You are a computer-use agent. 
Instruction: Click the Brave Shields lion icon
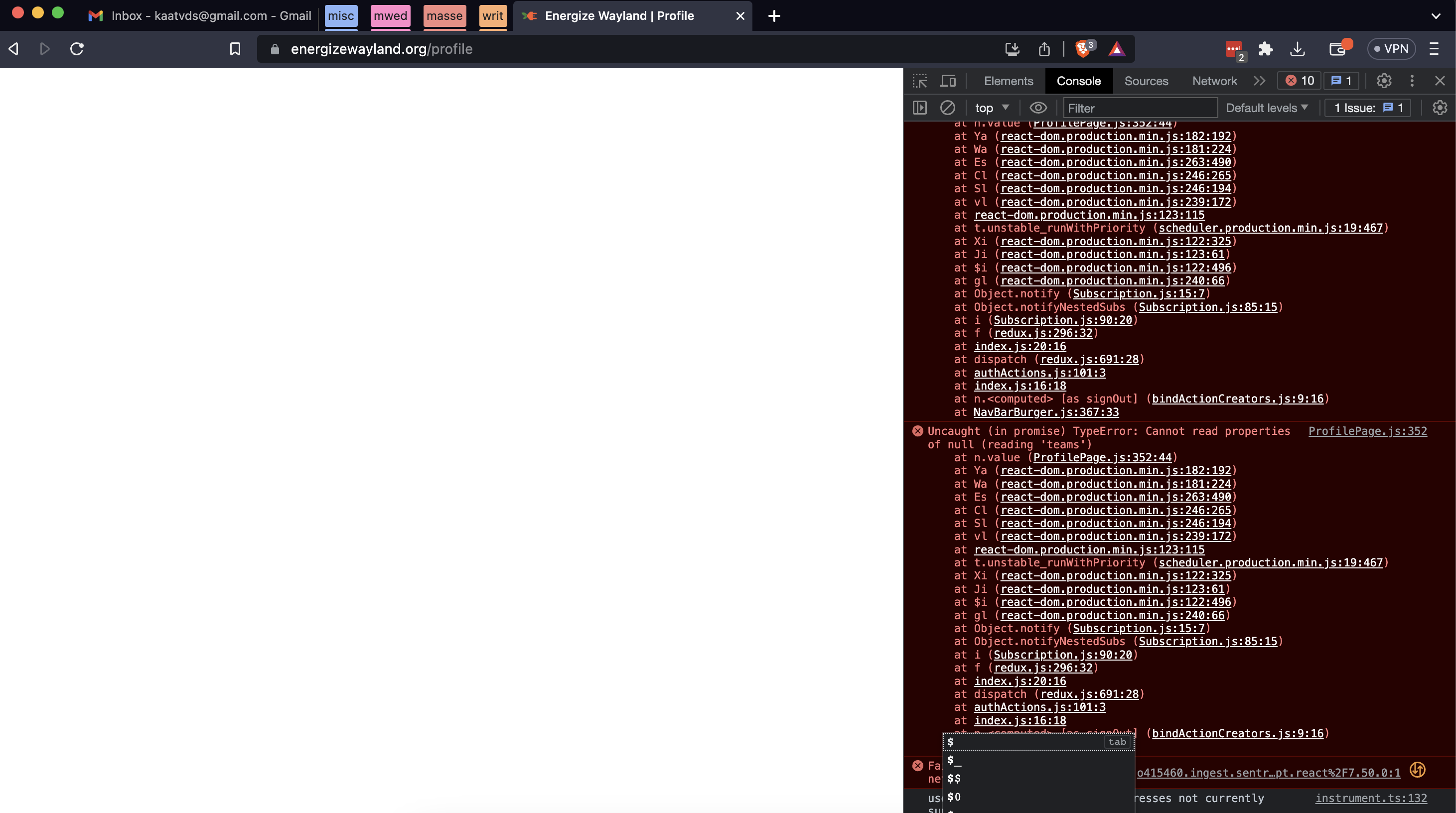point(1083,49)
